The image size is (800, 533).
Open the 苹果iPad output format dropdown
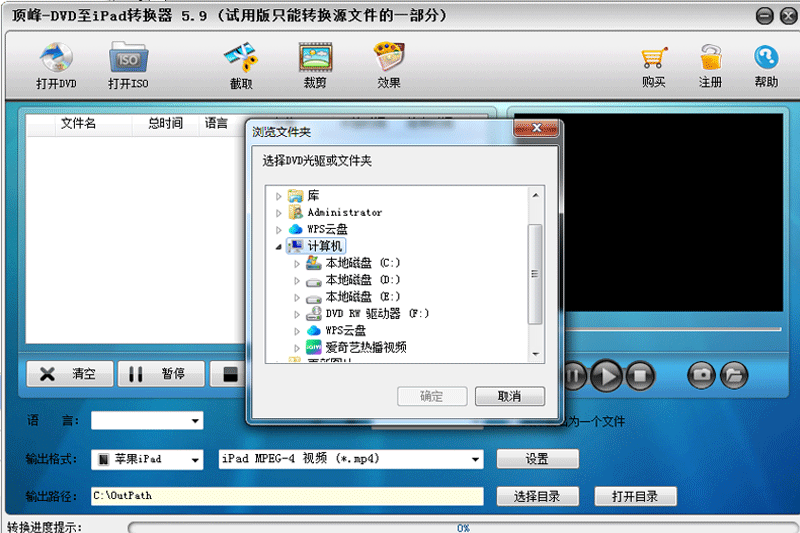(x=195, y=460)
